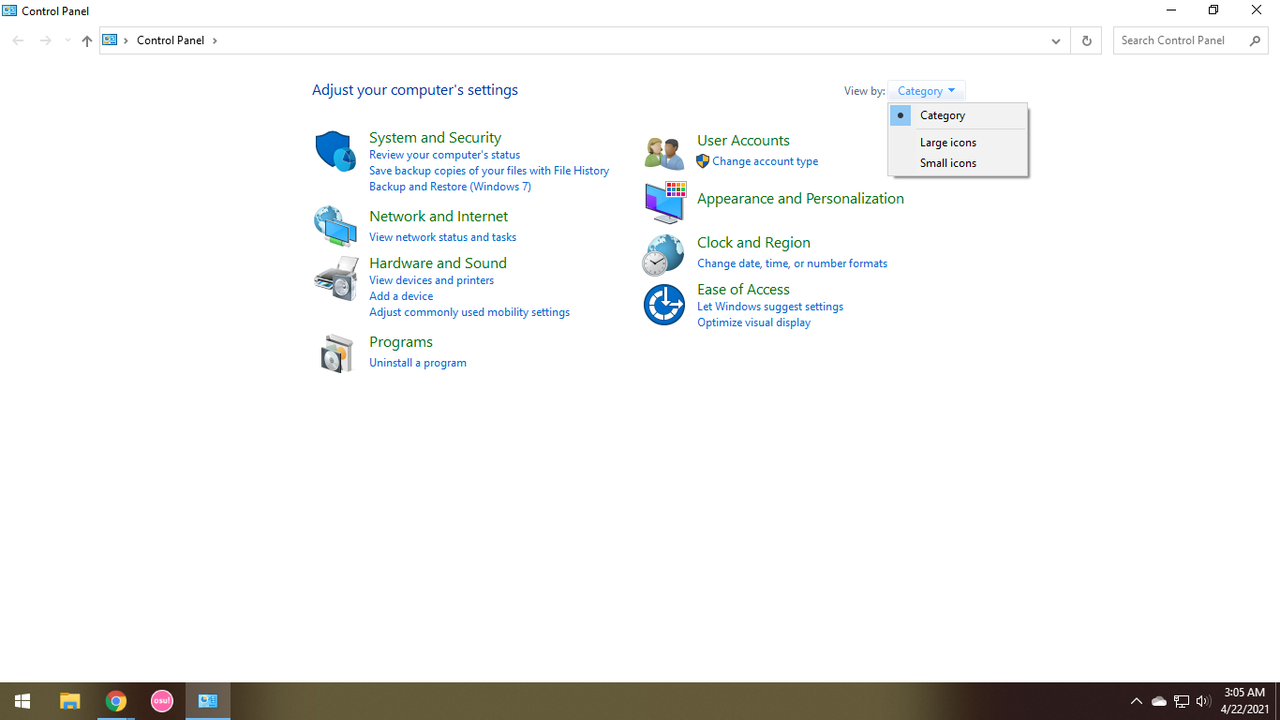Screen dimensions: 1280x720
Task: Select Category in the View by menu
Action: tap(958, 115)
